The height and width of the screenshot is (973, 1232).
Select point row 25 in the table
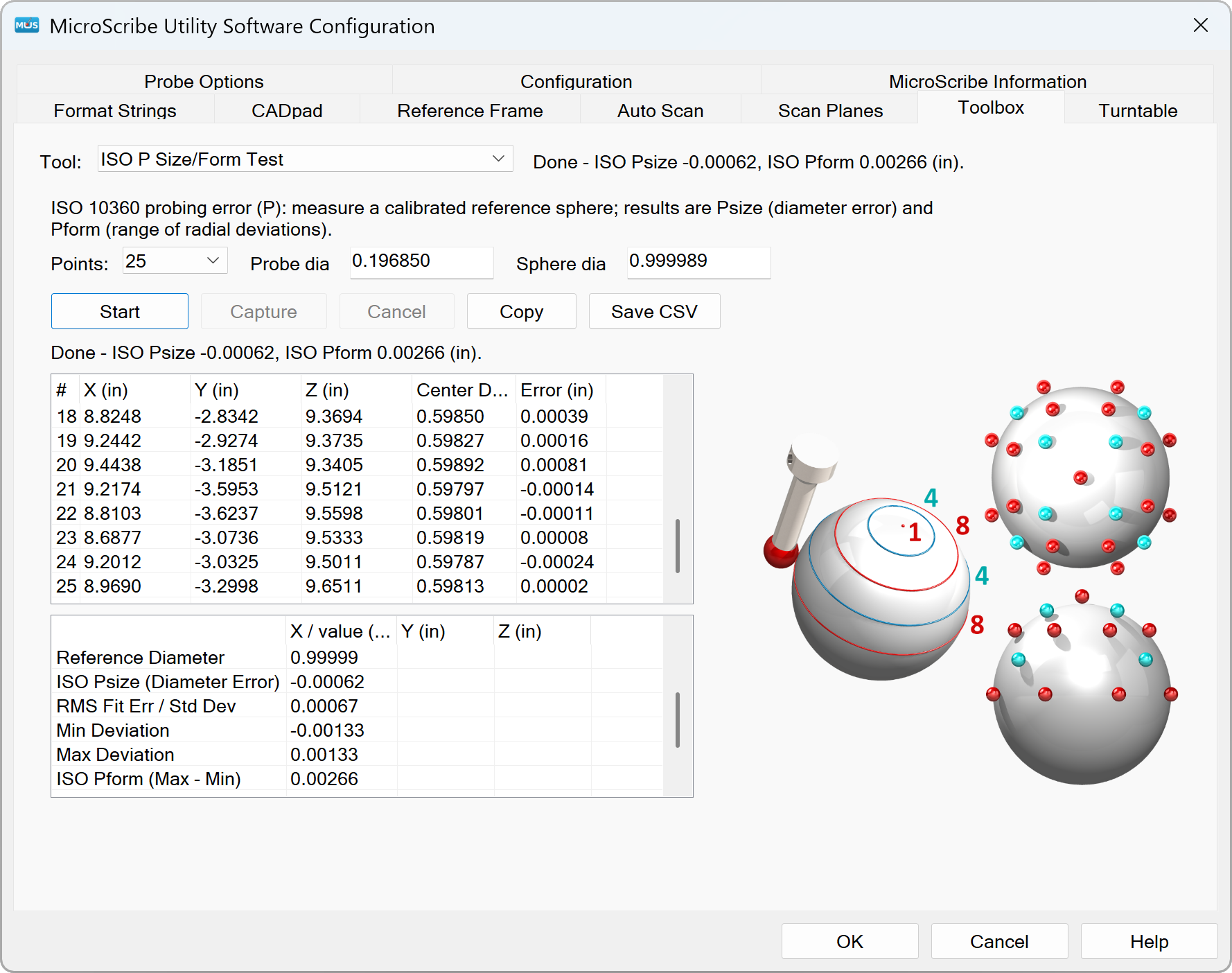pos(357,586)
